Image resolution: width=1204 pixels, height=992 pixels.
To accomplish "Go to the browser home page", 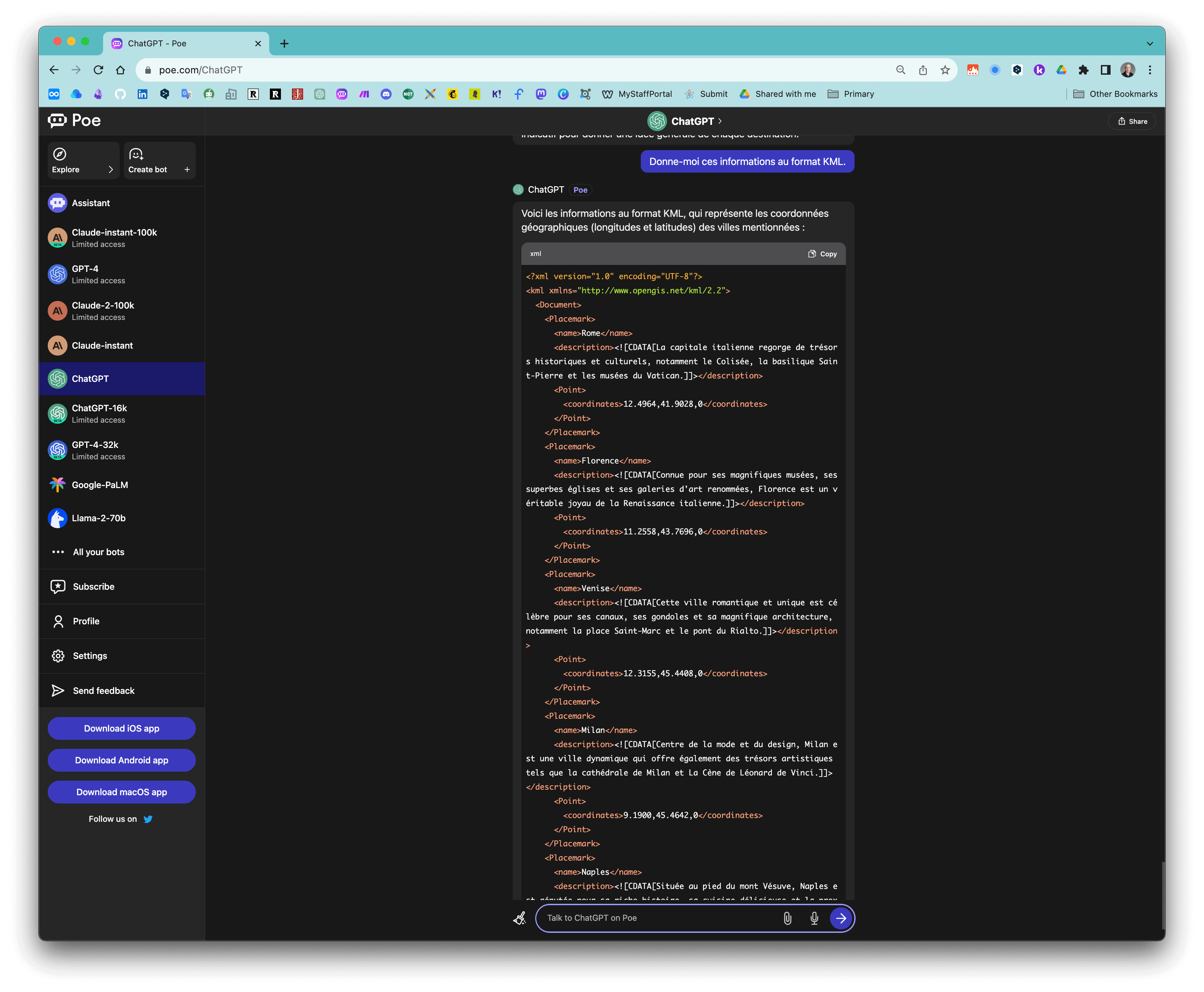I will coord(120,70).
